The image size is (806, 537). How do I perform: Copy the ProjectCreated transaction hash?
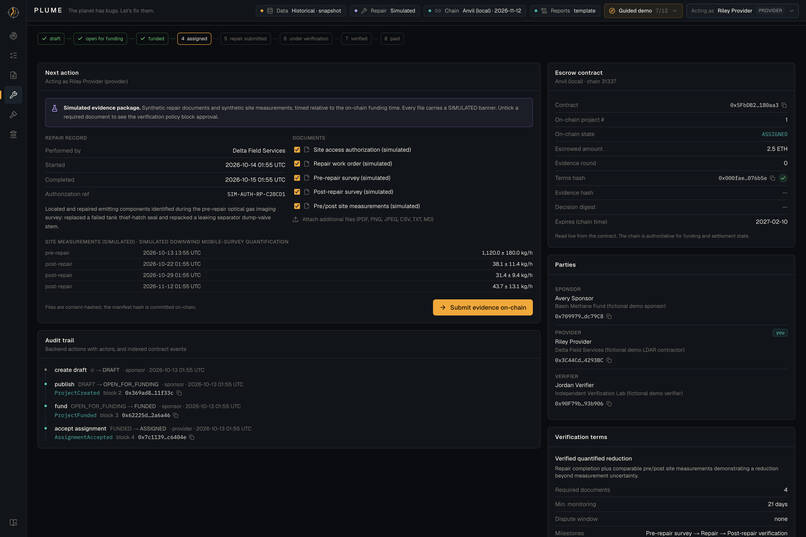179,393
